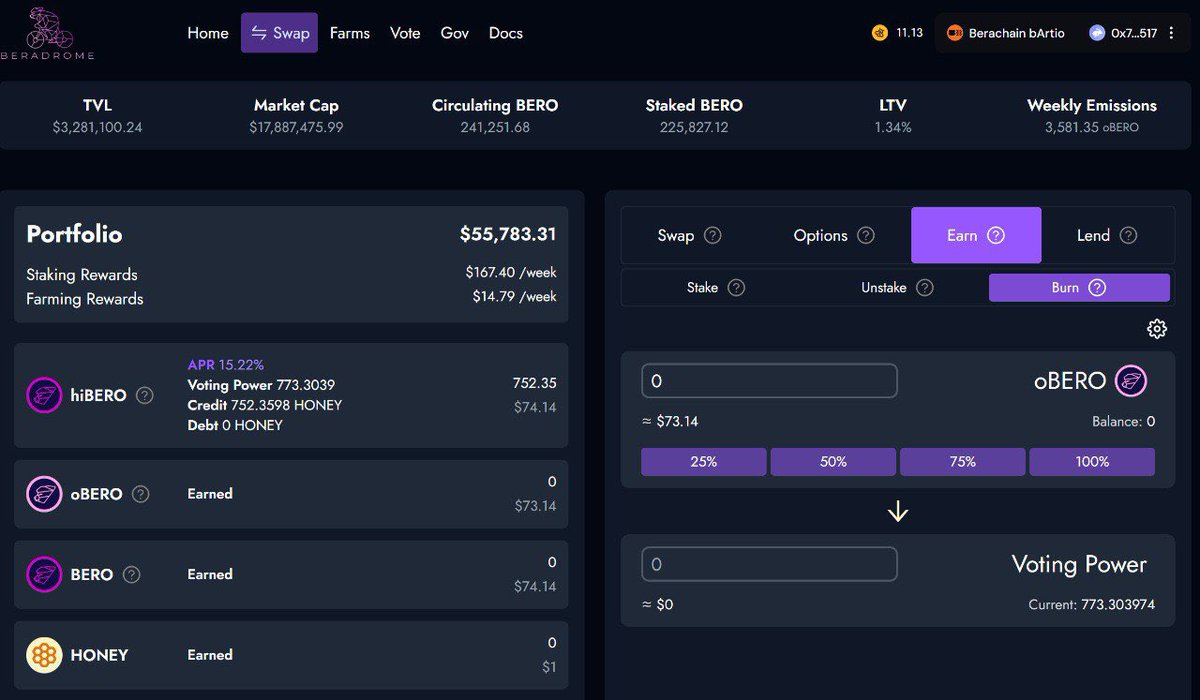
Task: Set burn amount to 50%
Action: click(x=833, y=462)
